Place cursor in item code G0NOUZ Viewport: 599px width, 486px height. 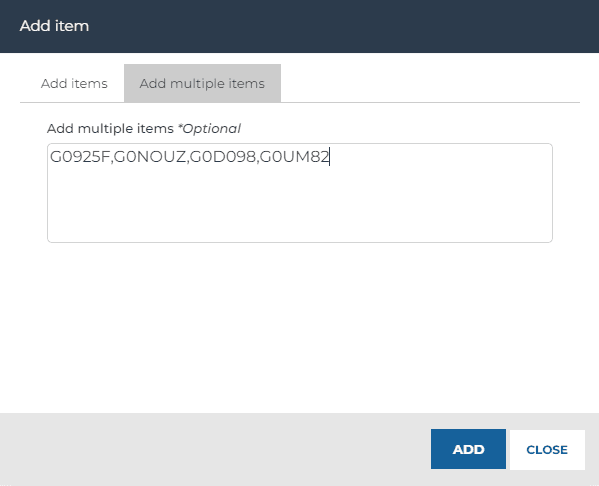(150, 157)
